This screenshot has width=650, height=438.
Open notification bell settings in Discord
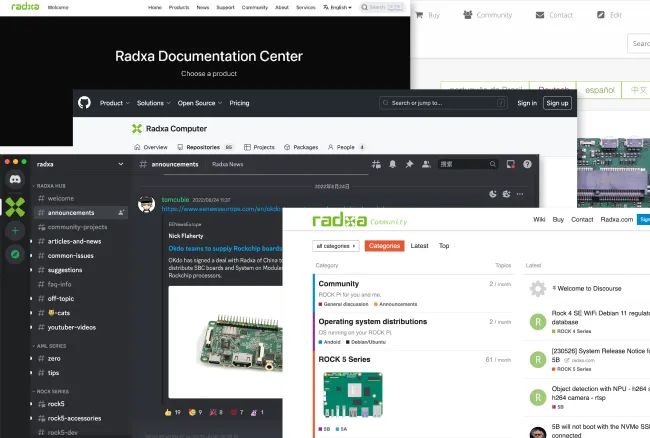point(393,164)
